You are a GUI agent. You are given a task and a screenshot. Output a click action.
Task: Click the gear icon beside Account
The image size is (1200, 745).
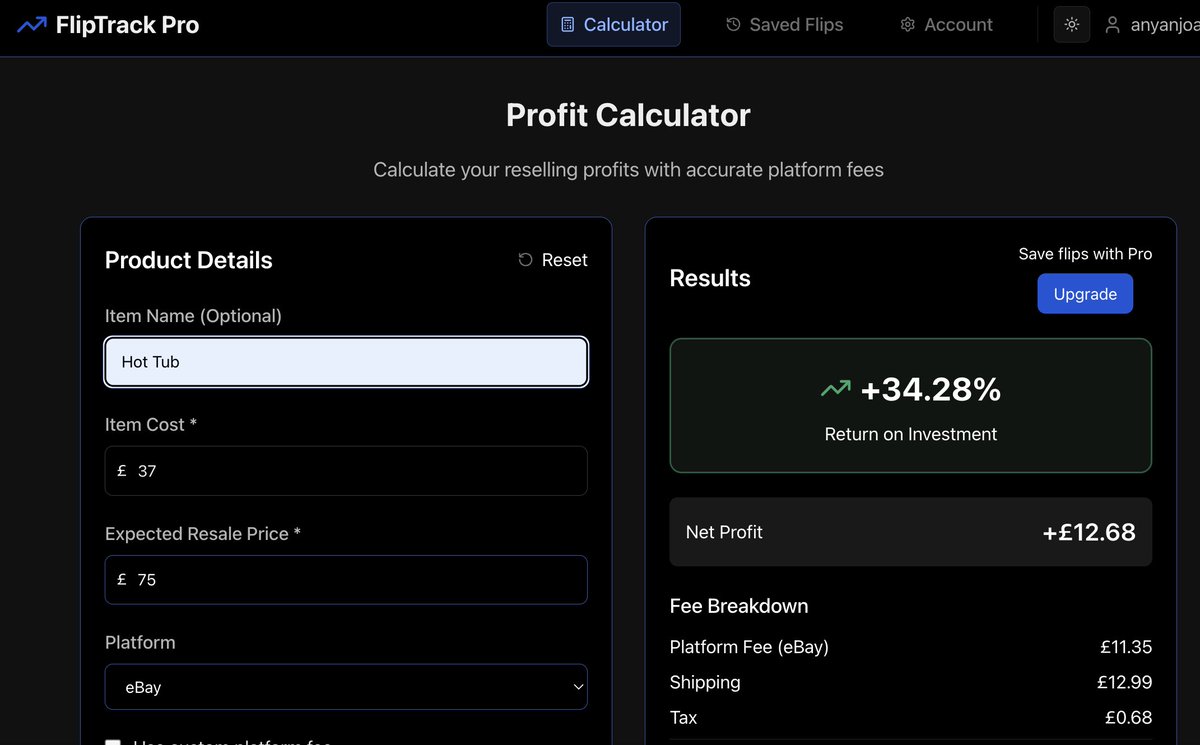pyautogui.click(x=908, y=24)
